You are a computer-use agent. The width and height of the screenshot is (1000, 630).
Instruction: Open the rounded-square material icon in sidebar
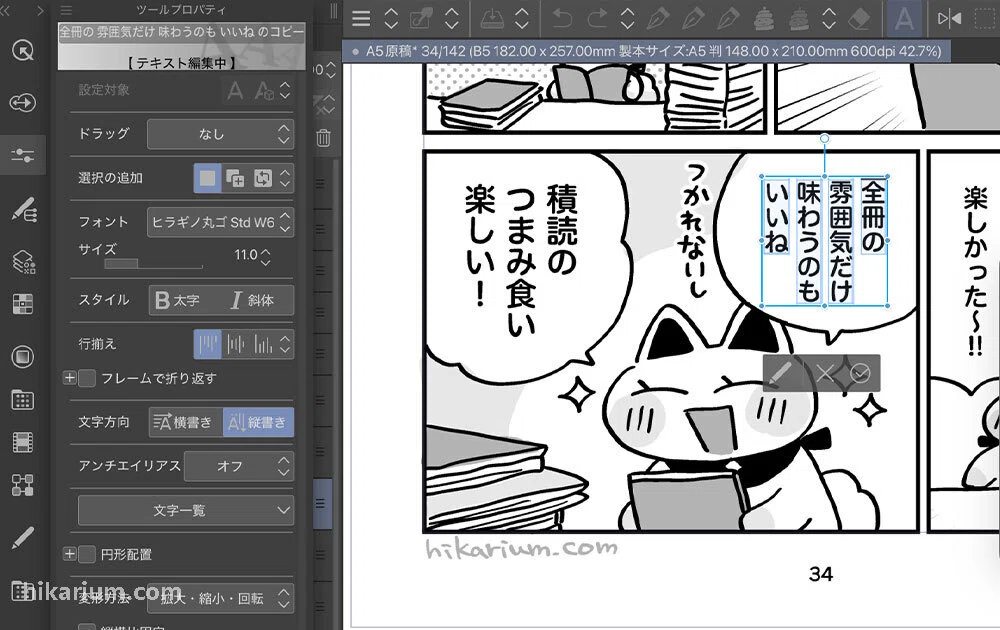pyautogui.click(x=23, y=356)
